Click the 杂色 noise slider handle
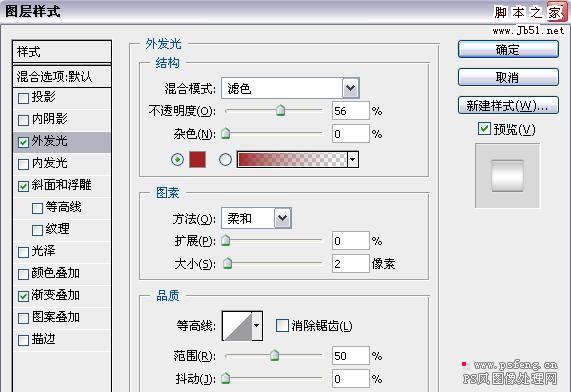The height and width of the screenshot is (392, 571). click(226, 133)
